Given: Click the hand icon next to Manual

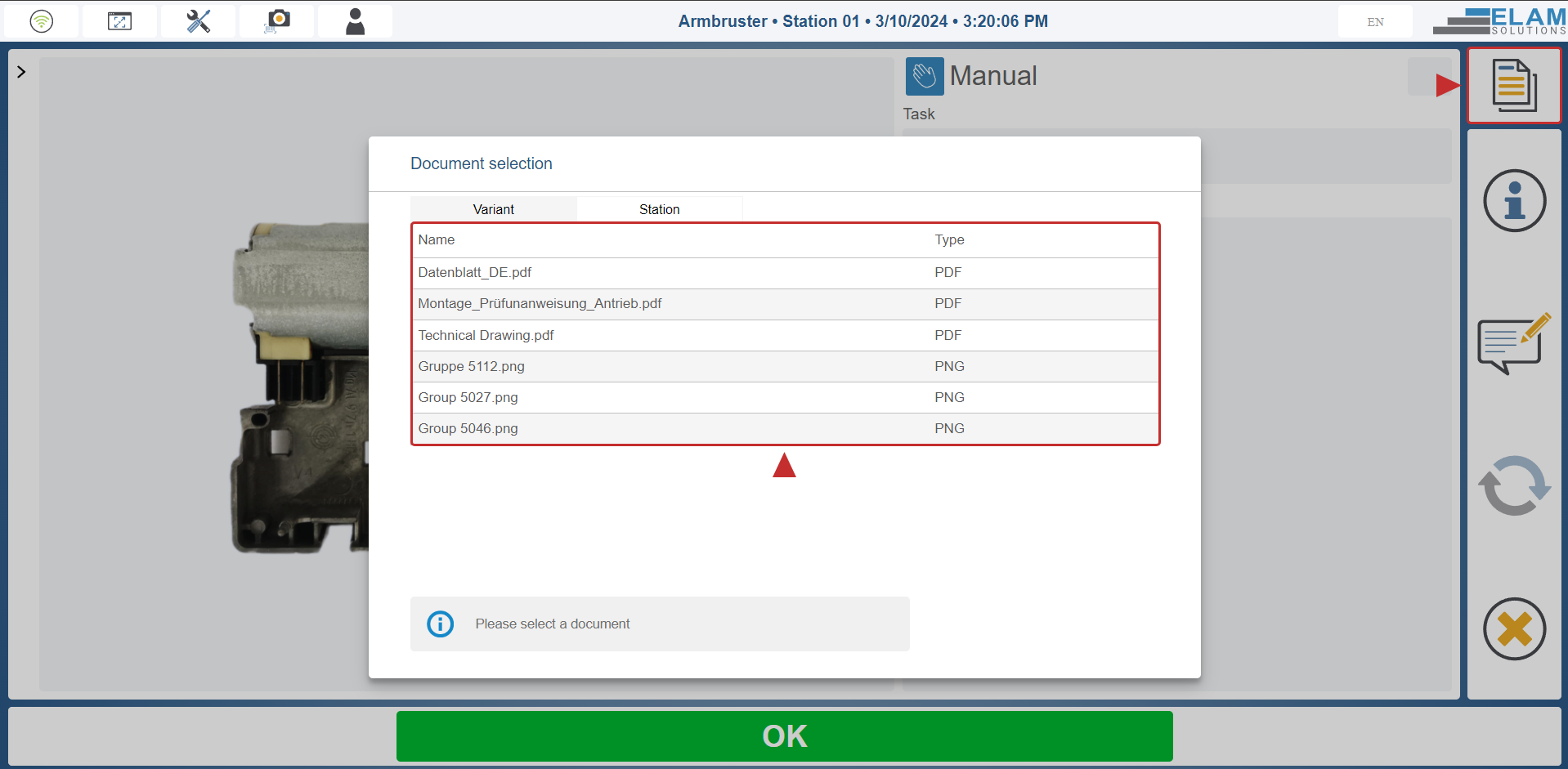Looking at the screenshot, I should click(x=924, y=76).
